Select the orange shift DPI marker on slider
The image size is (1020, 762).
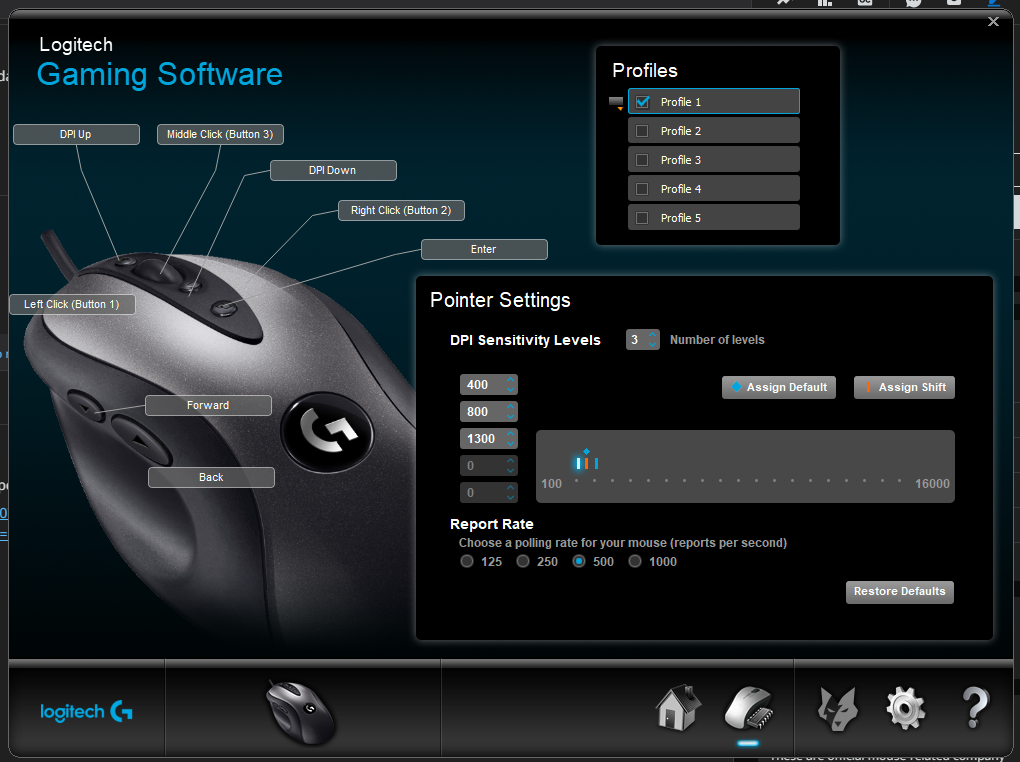tap(586, 463)
